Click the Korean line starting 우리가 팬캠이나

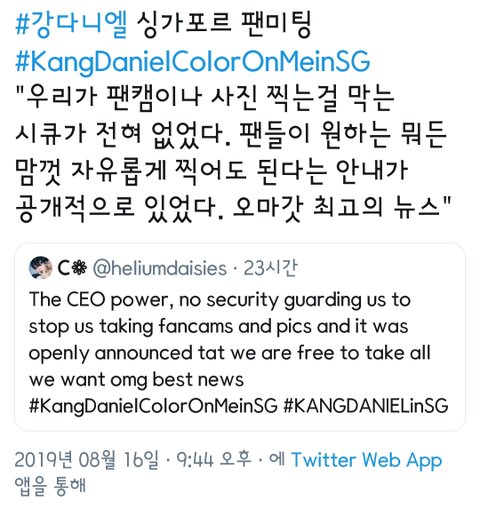(x=205, y=99)
